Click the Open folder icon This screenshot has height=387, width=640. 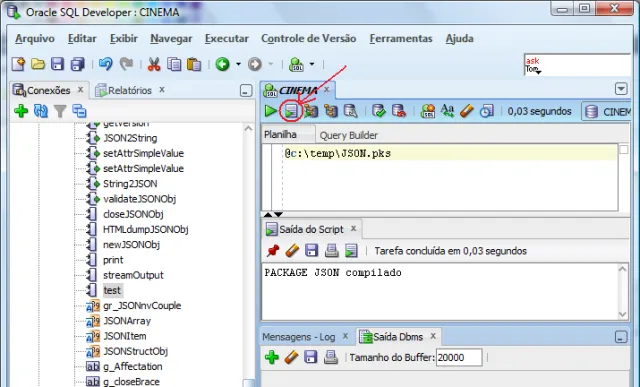point(38,64)
